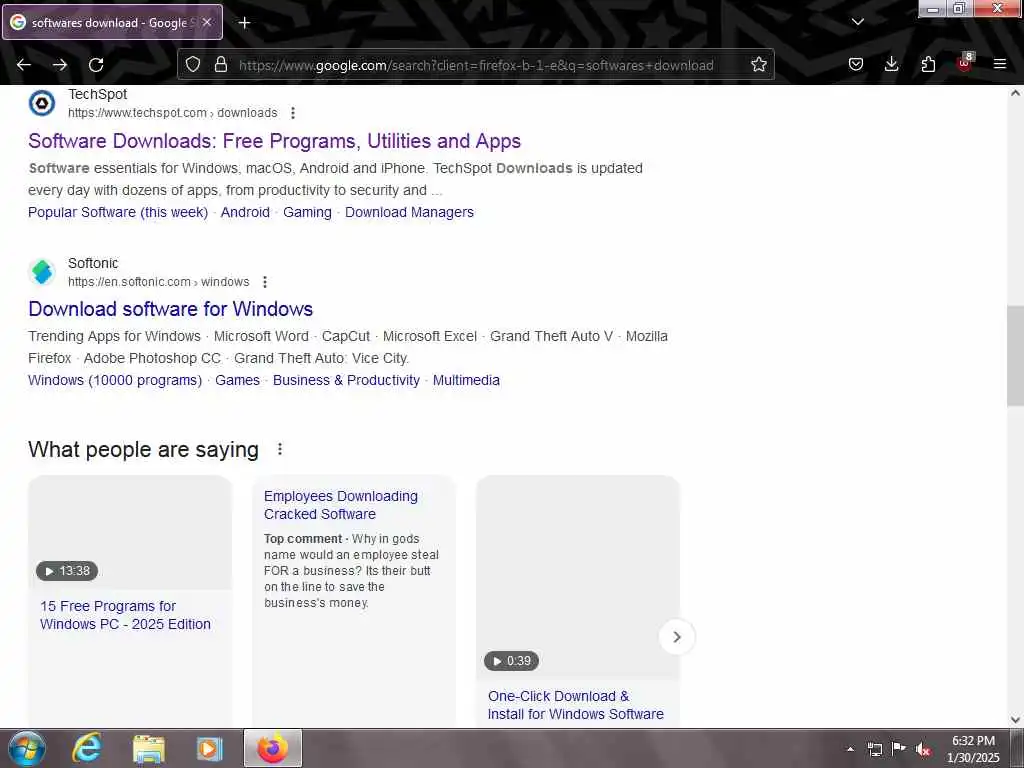Open the Download Managers sitelink
This screenshot has height=768, width=1024.
(x=409, y=212)
